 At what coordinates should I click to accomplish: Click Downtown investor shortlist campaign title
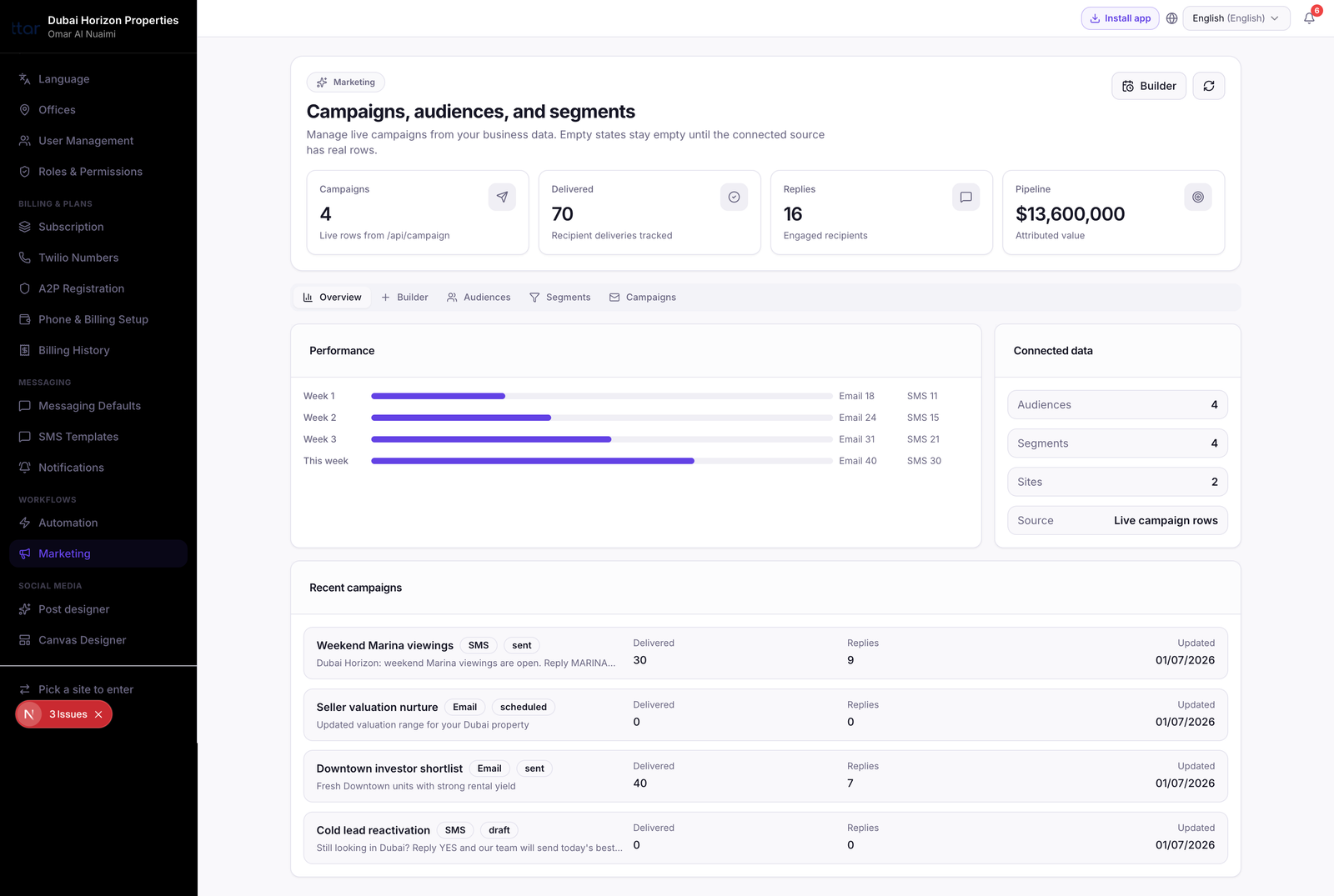pos(389,768)
